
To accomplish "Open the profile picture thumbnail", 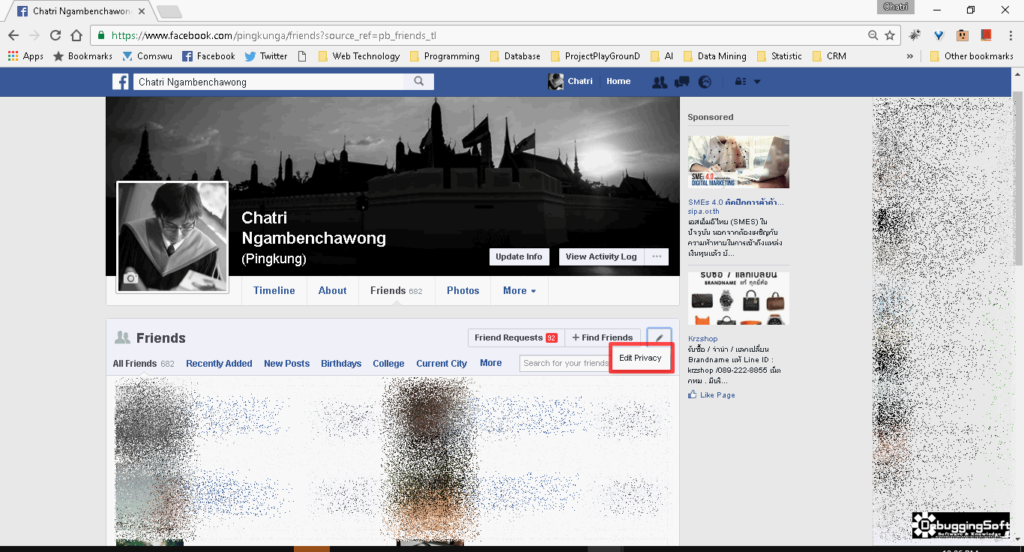I will pos(172,236).
